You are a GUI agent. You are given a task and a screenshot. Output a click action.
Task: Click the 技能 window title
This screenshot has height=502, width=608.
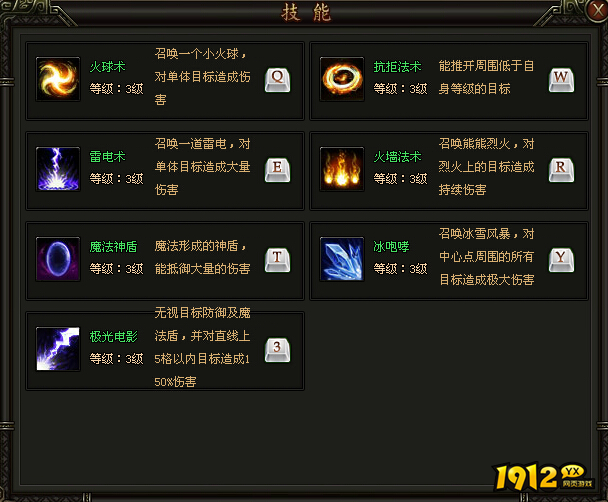(x=306, y=12)
